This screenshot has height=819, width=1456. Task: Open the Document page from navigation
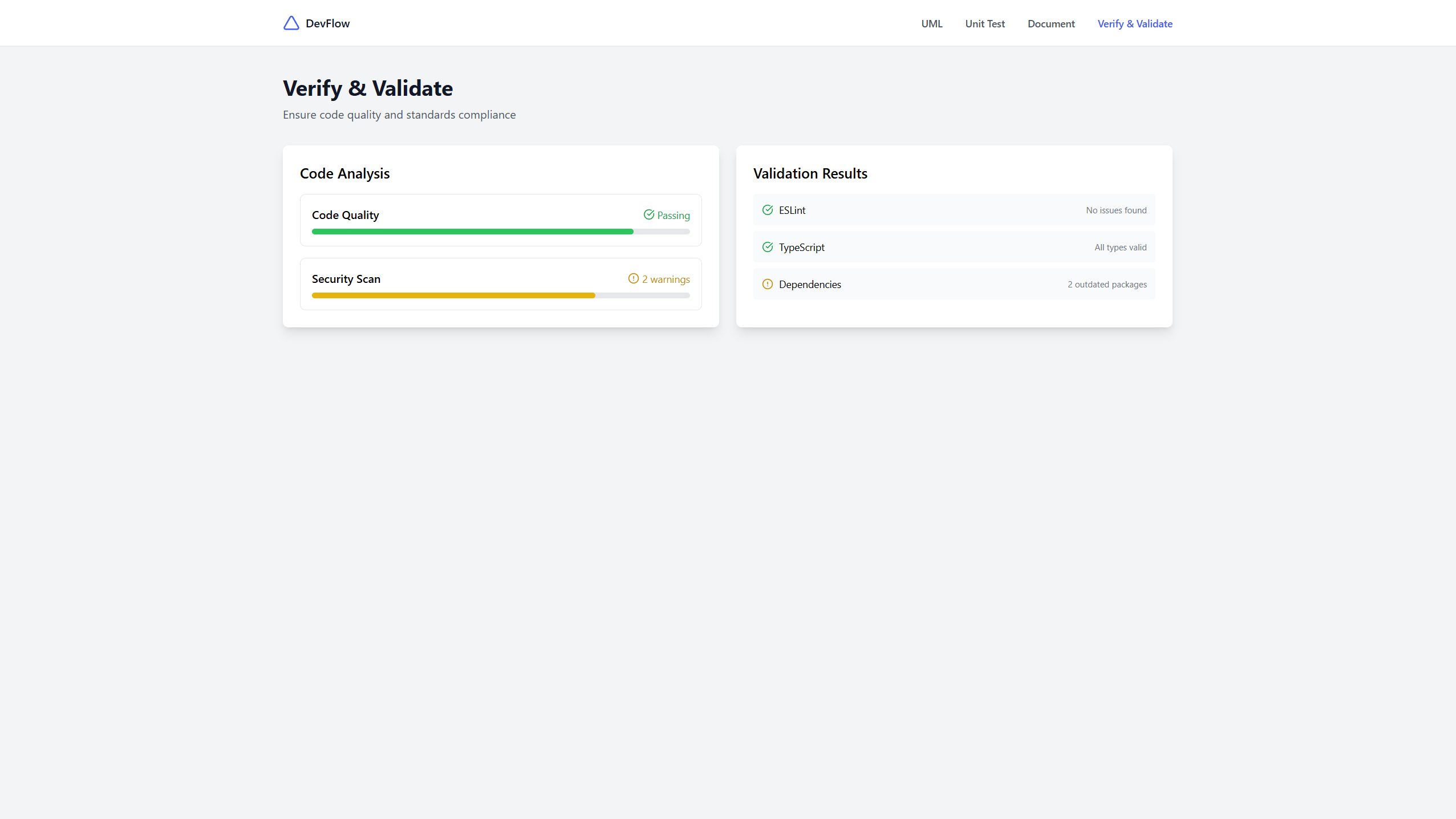coord(1051,23)
